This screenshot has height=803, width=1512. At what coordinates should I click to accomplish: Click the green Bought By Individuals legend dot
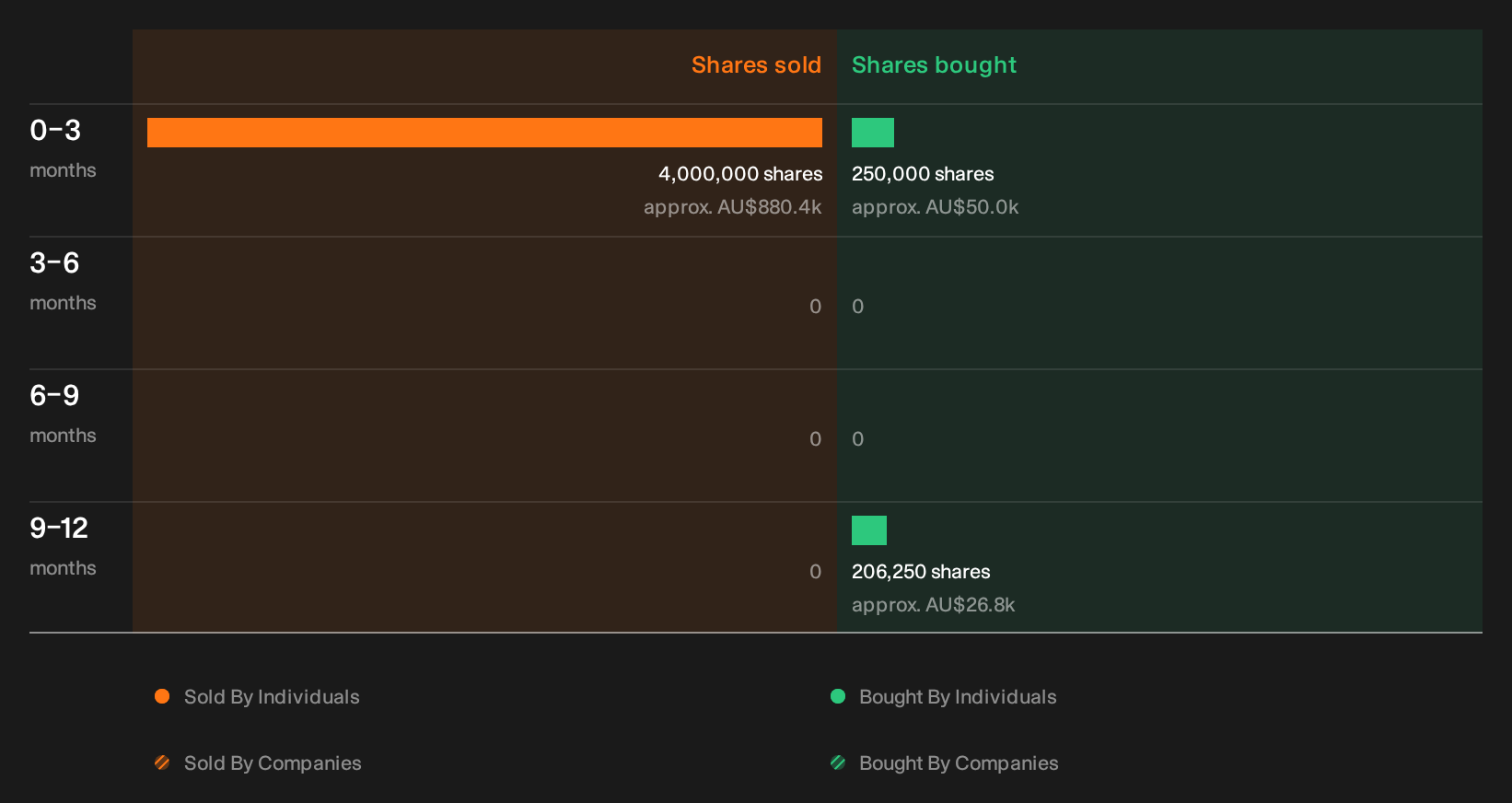(x=838, y=696)
